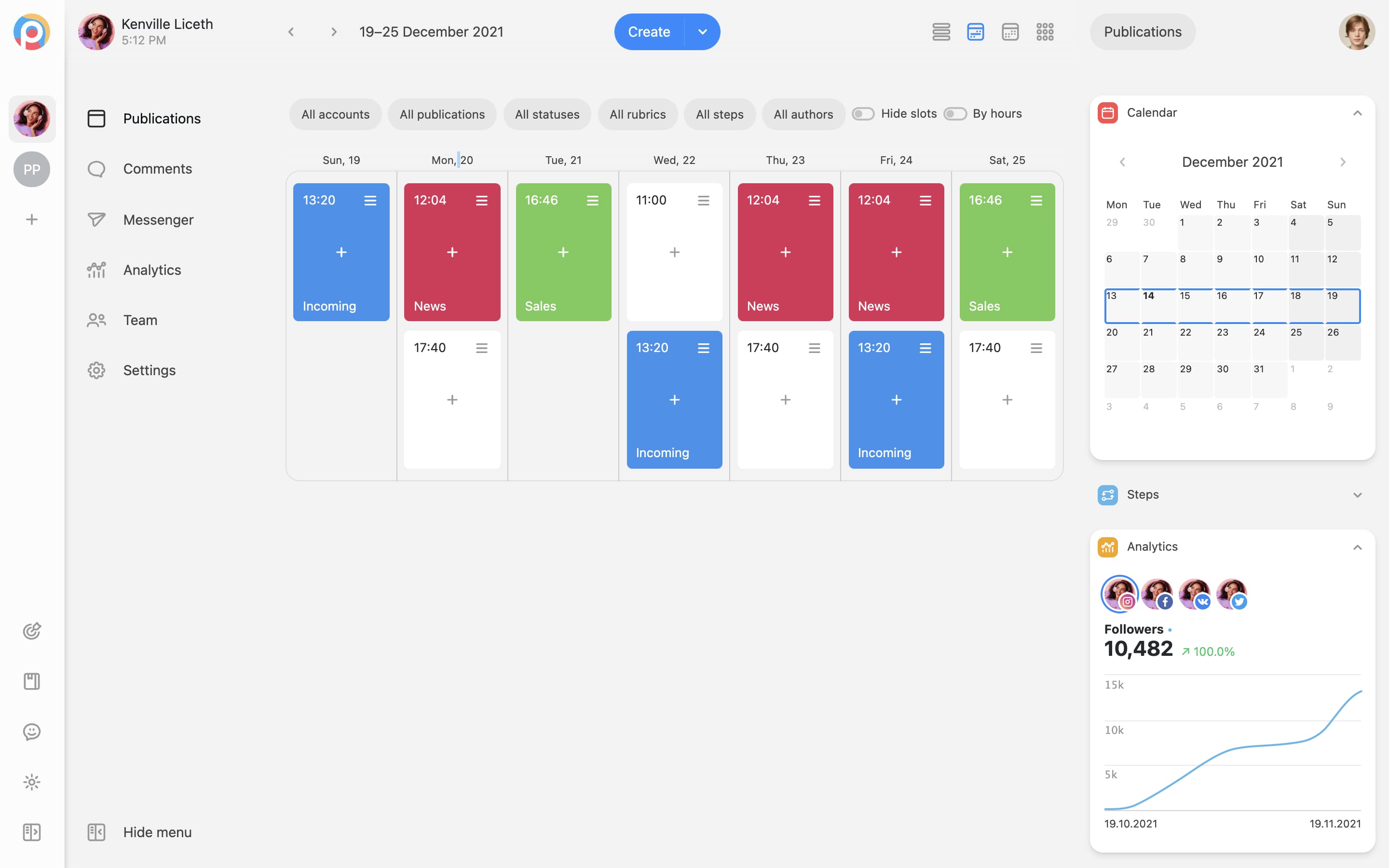Go to previous week arrow
This screenshot has height=868, width=1389.
[x=291, y=31]
